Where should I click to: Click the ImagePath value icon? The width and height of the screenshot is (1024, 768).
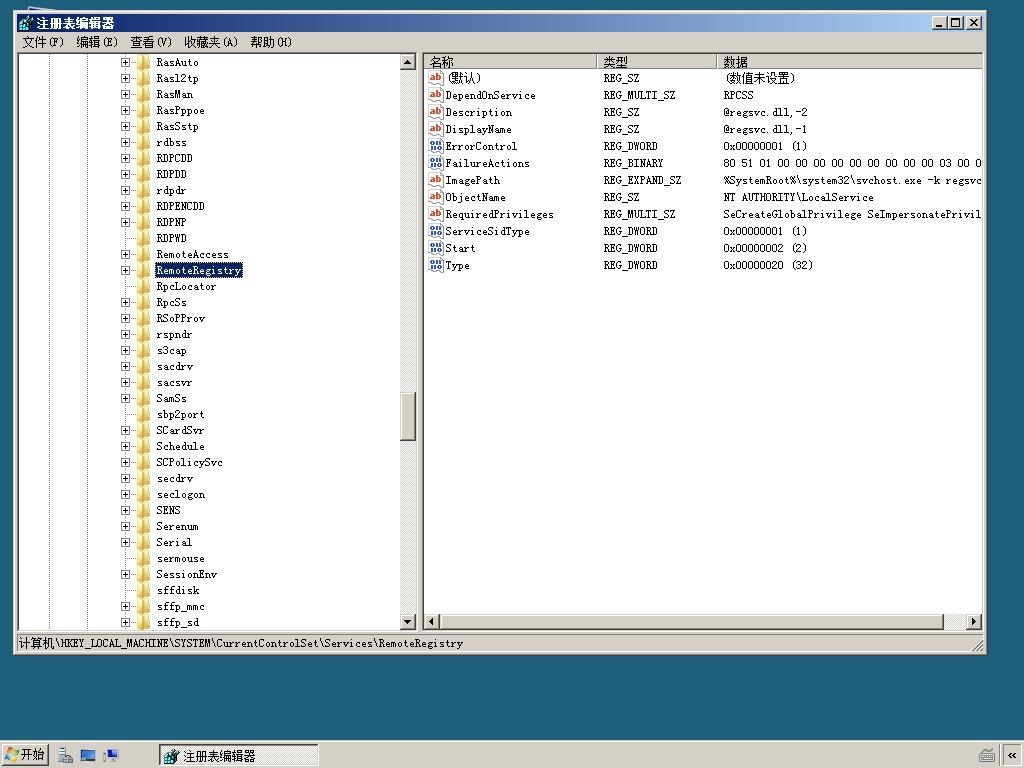pyautogui.click(x=436, y=180)
